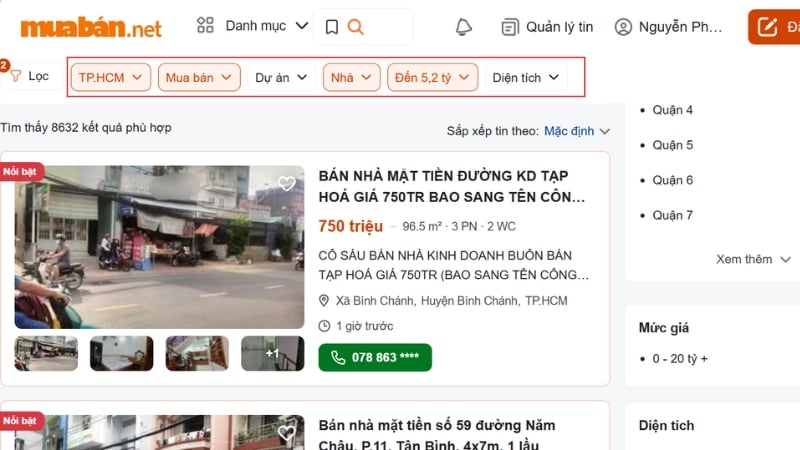
Task: Open Nguyễn Ph... account menu
Action: (680, 27)
